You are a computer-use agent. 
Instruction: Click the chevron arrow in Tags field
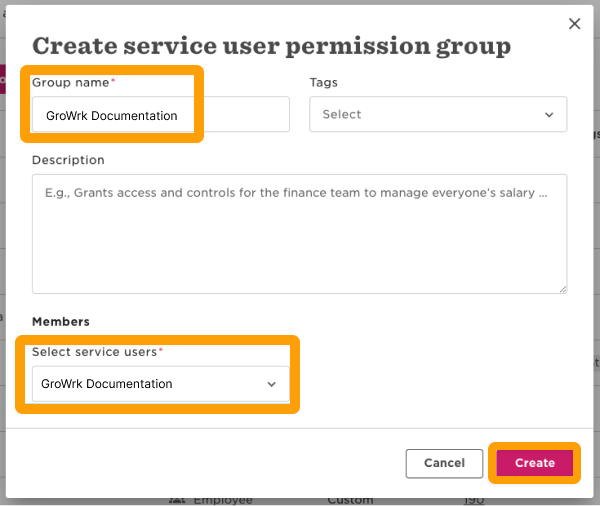pyautogui.click(x=549, y=115)
